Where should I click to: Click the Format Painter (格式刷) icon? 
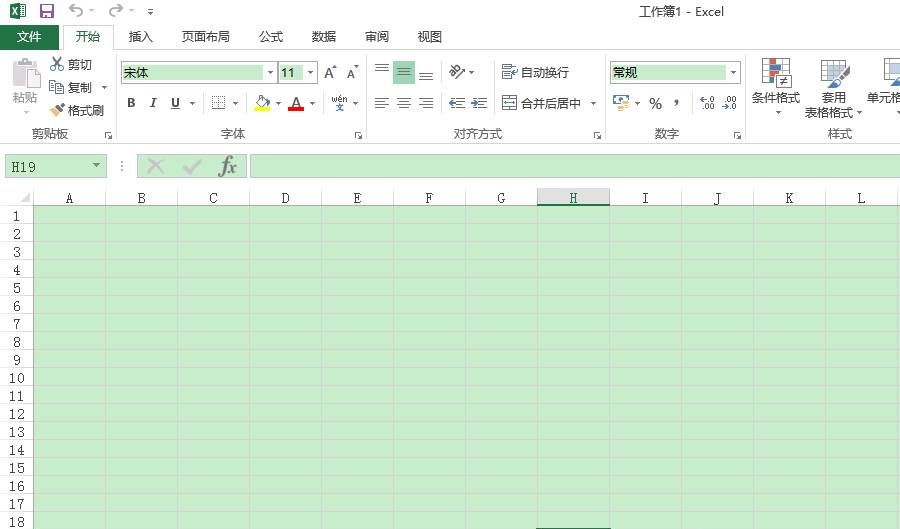(x=58, y=110)
